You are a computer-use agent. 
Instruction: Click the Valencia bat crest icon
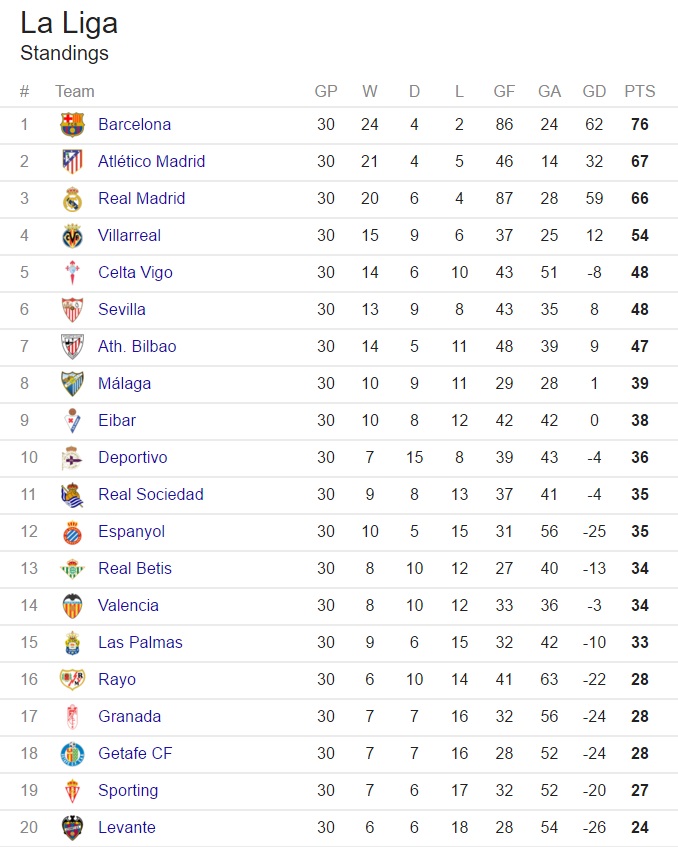(72, 606)
